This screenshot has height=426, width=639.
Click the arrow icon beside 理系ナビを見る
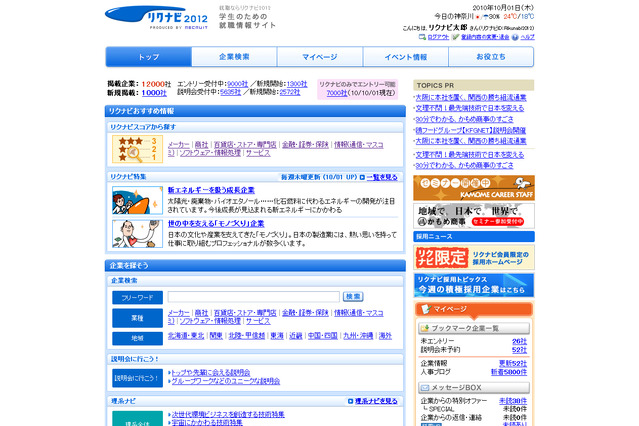click(x=350, y=402)
